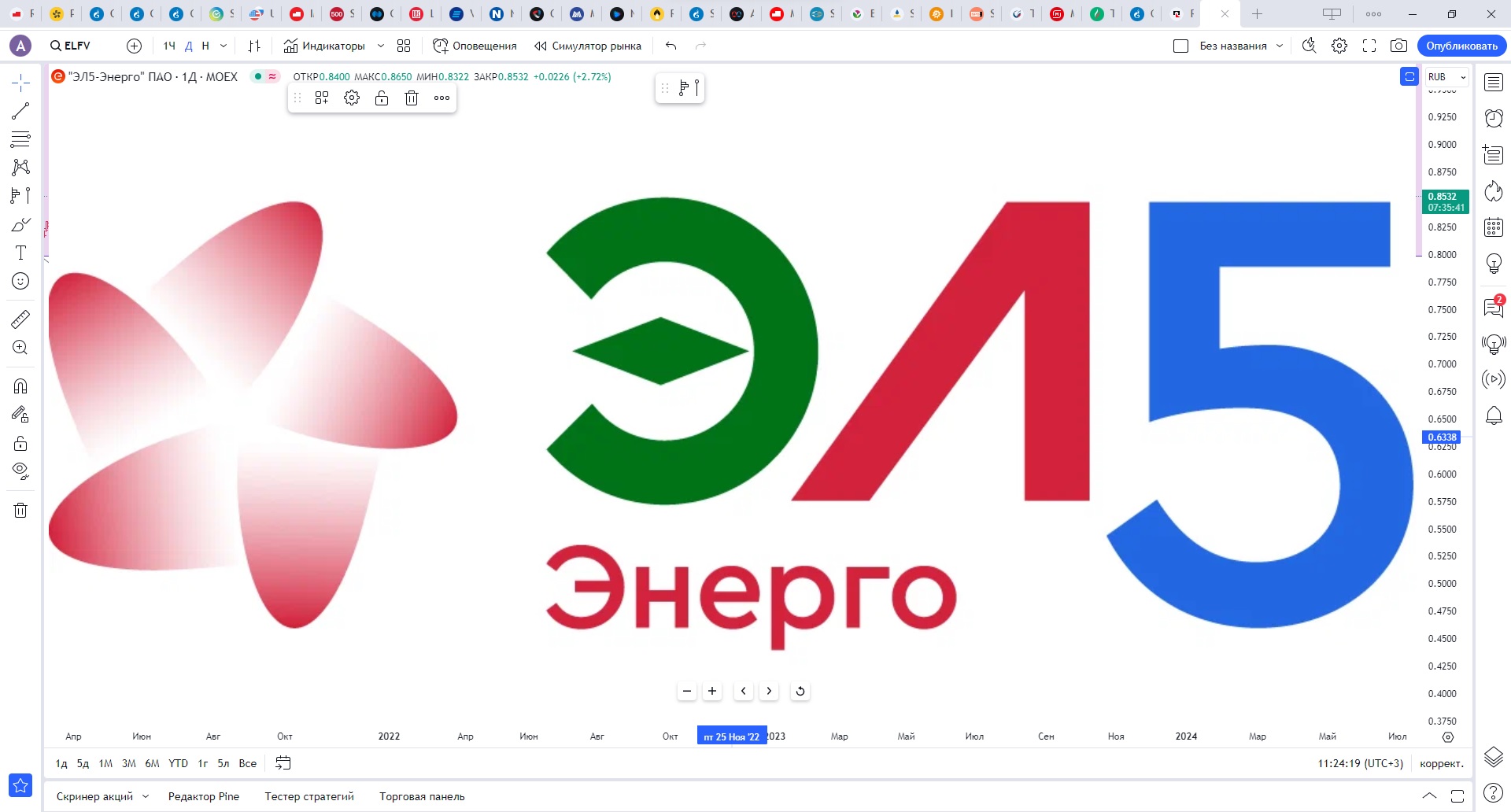Open quick search lightning icon
Screen dimensions: 1511x812
[x=1309, y=46]
